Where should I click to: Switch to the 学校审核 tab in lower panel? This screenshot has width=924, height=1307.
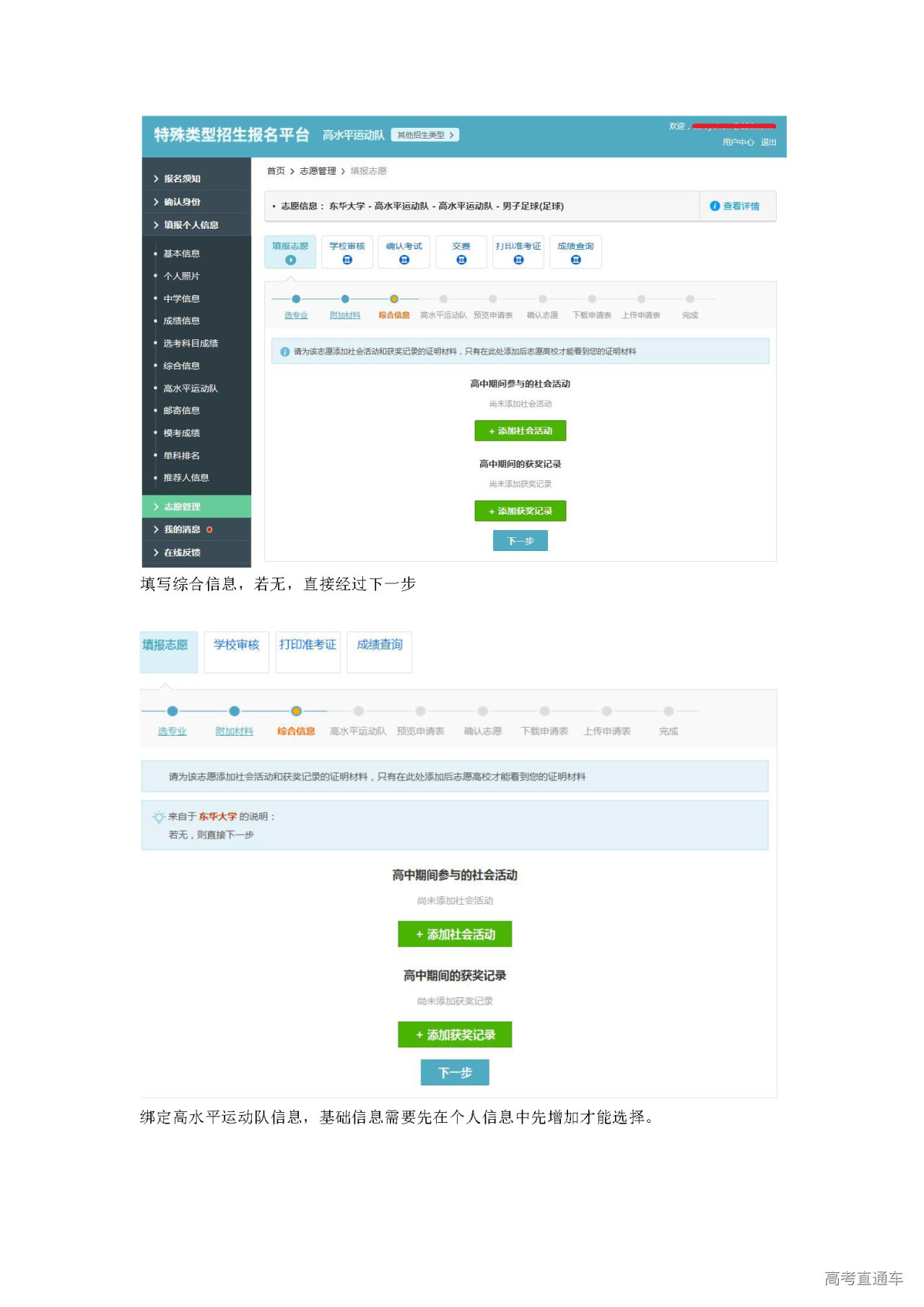236,645
